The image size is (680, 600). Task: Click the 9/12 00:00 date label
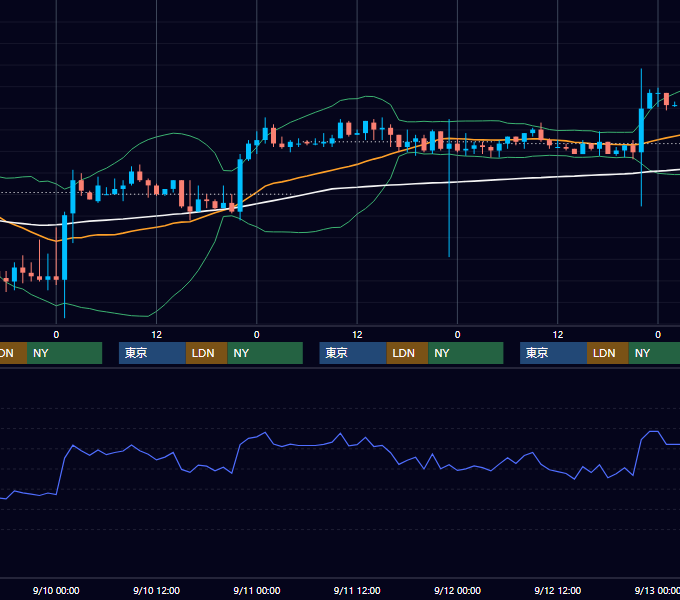pos(457,590)
